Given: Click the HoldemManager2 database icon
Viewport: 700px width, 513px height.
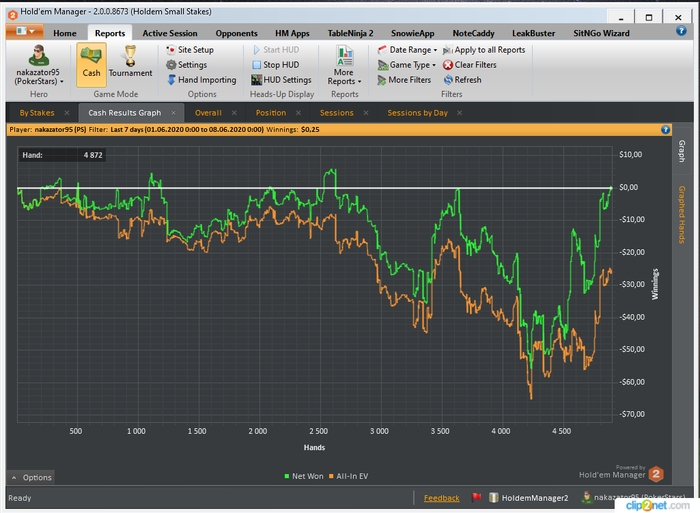Looking at the screenshot, I should pyautogui.click(x=493, y=497).
